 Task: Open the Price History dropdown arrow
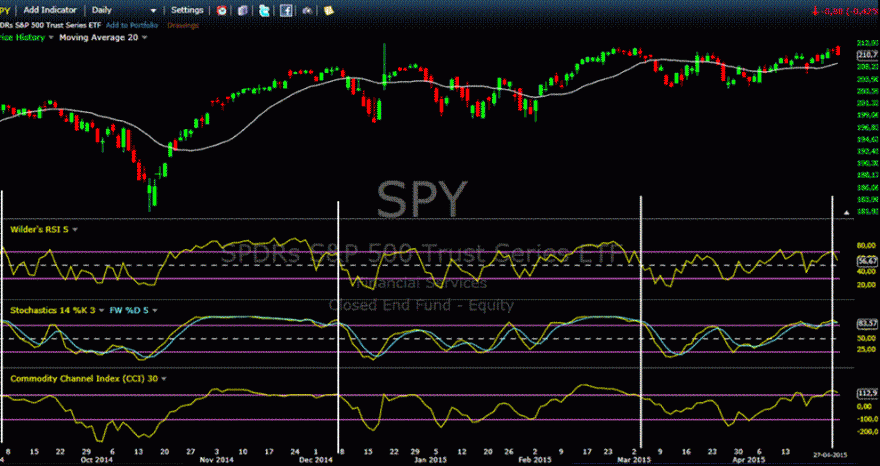[x=51, y=38]
